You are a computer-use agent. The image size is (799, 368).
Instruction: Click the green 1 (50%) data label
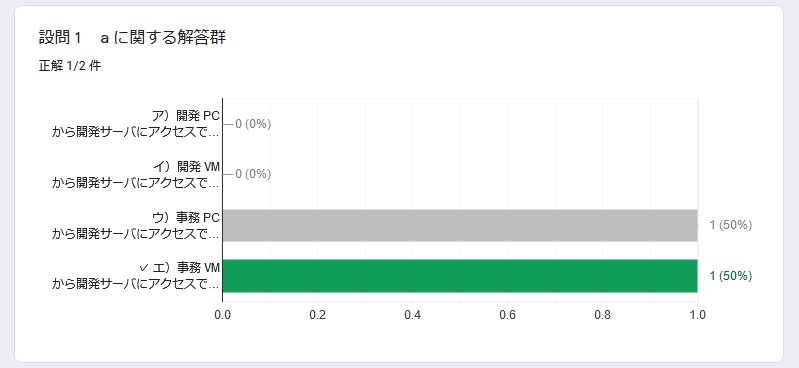pyautogui.click(x=731, y=276)
